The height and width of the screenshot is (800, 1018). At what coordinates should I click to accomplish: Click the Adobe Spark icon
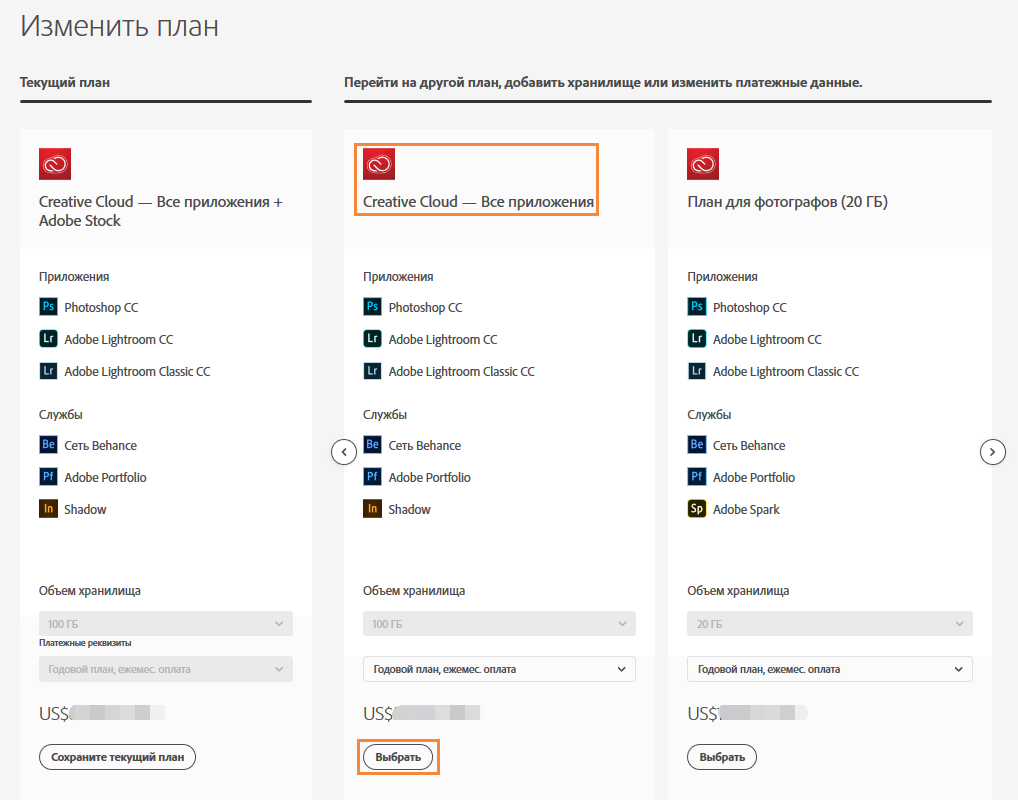pos(697,509)
